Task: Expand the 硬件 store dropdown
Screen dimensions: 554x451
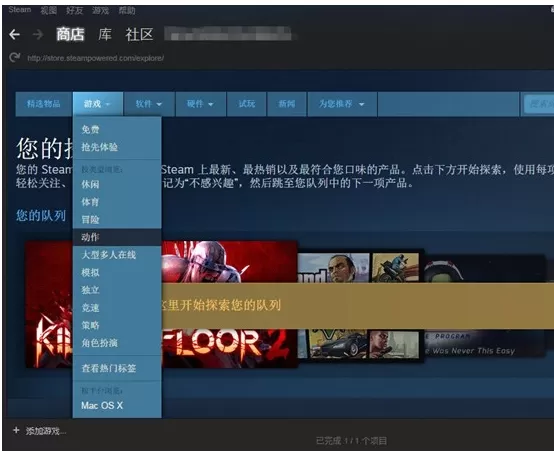Action: pyautogui.click(x=200, y=104)
